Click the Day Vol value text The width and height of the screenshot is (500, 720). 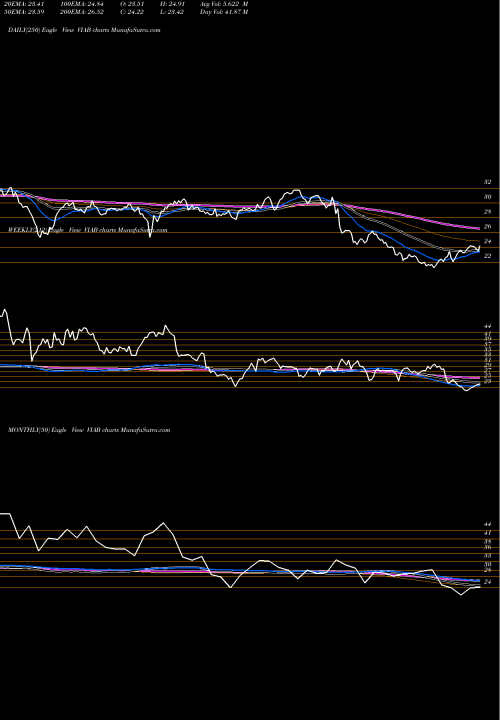point(224,12)
